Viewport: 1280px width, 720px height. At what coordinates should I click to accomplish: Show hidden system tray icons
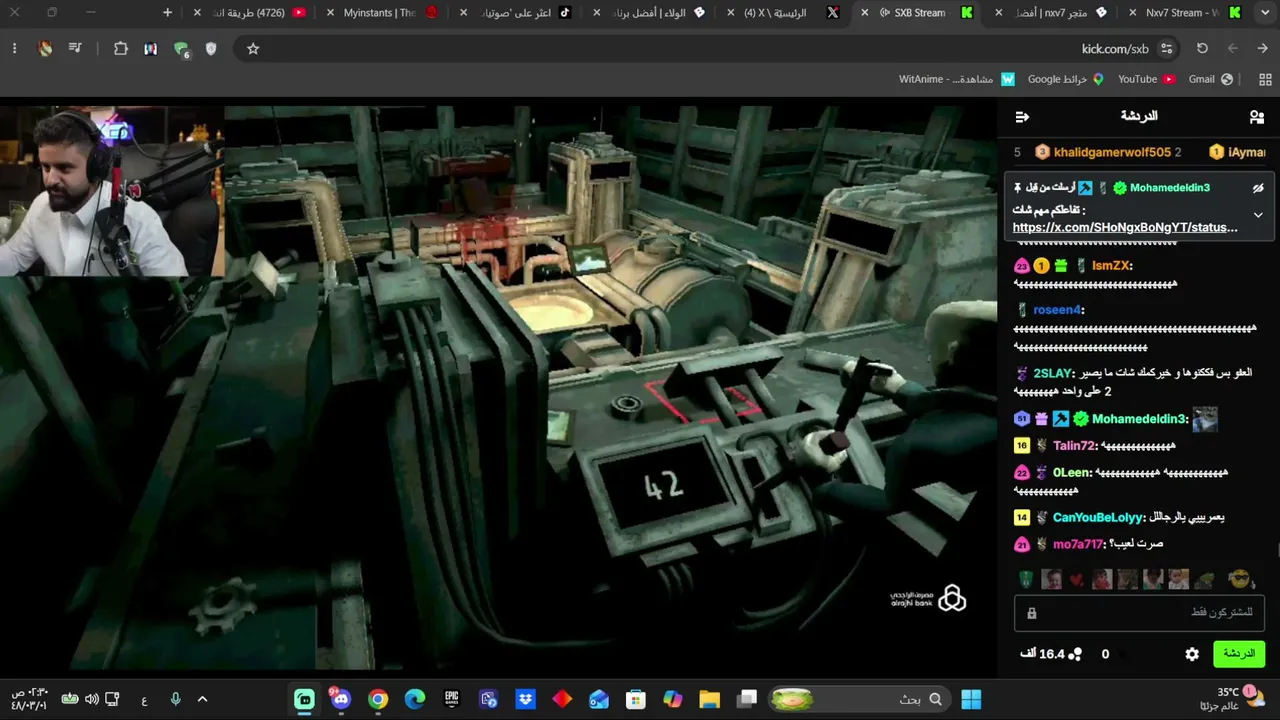(202, 700)
